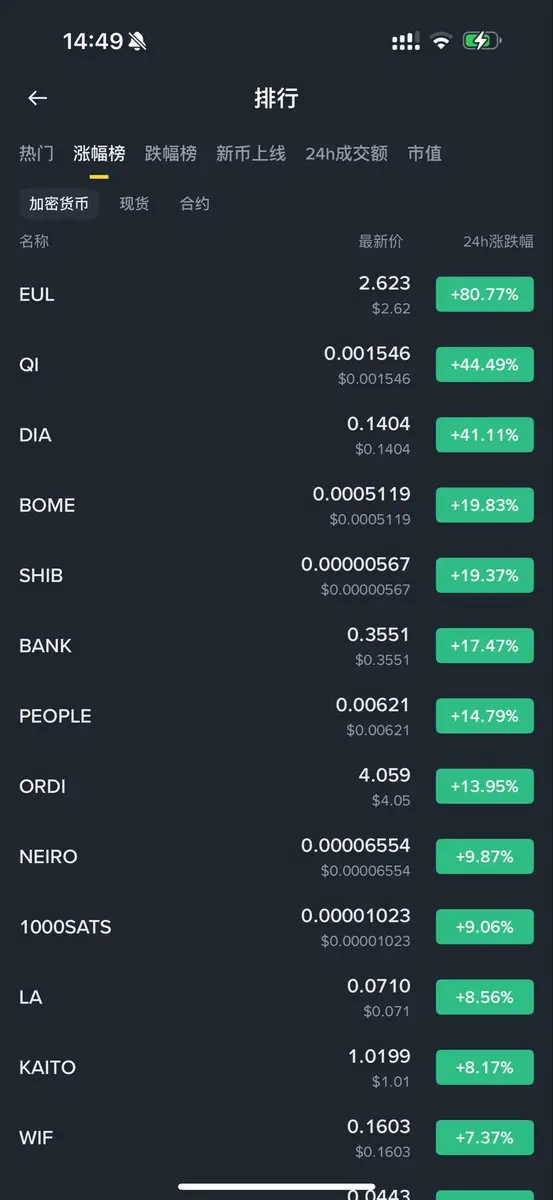
Task: Select the 新币上线 tab
Action: click(x=251, y=154)
